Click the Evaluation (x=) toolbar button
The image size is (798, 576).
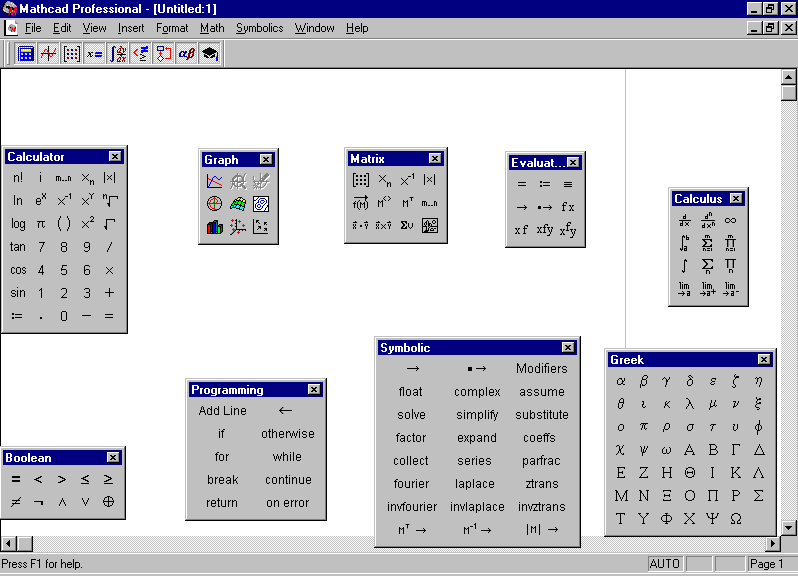click(x=94, y=53)
